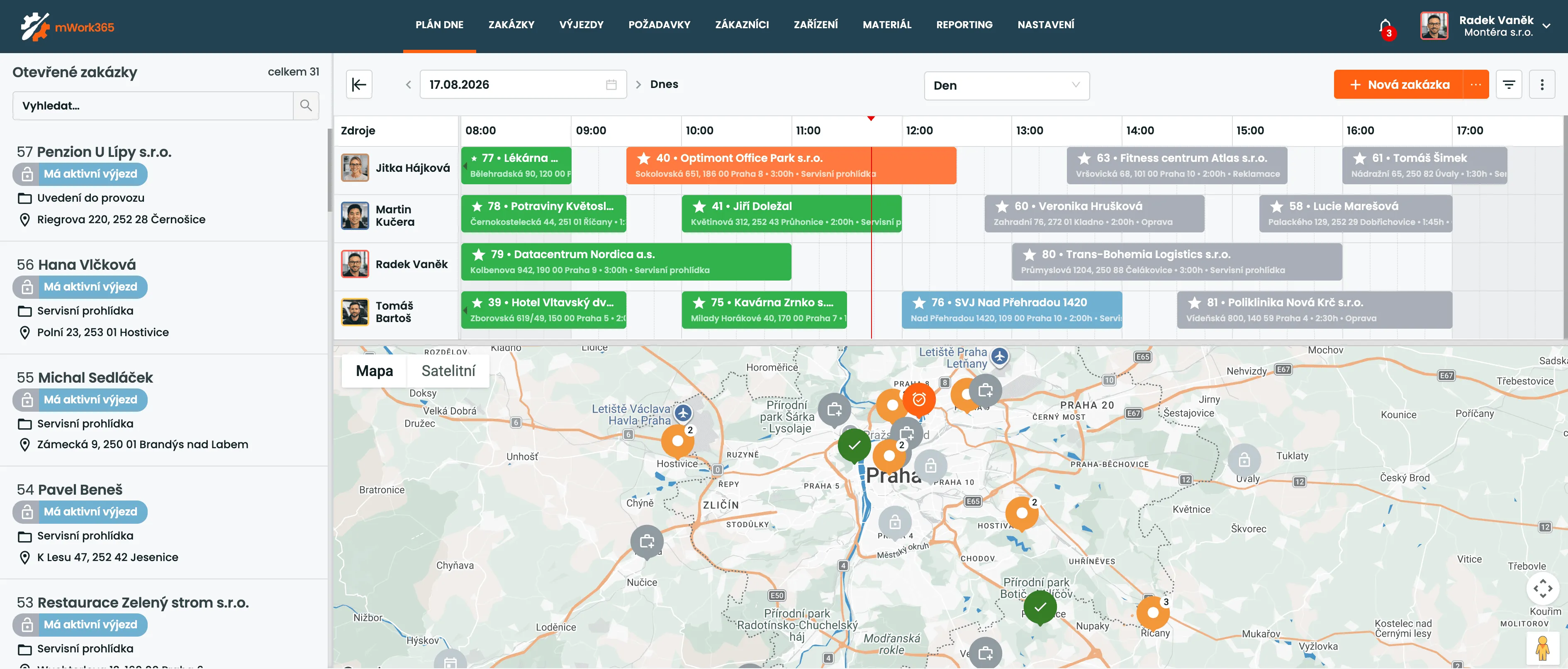
Task: Collapse the open orders side panel
Action: [x=359, y=85]
